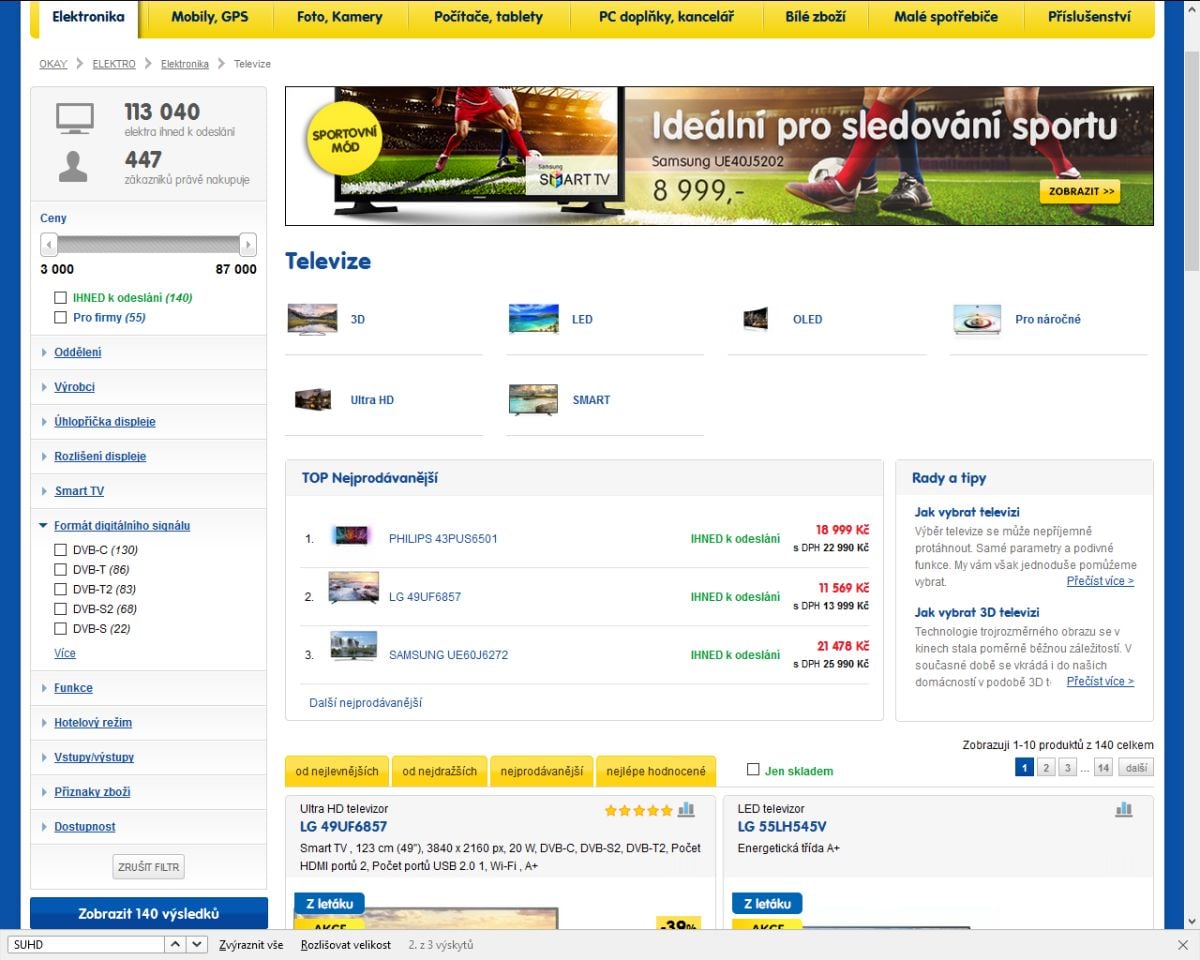Click the compare chart icon for LG 55LH545V
The height and width of the screenshot is (960, 1200).
1124,810
